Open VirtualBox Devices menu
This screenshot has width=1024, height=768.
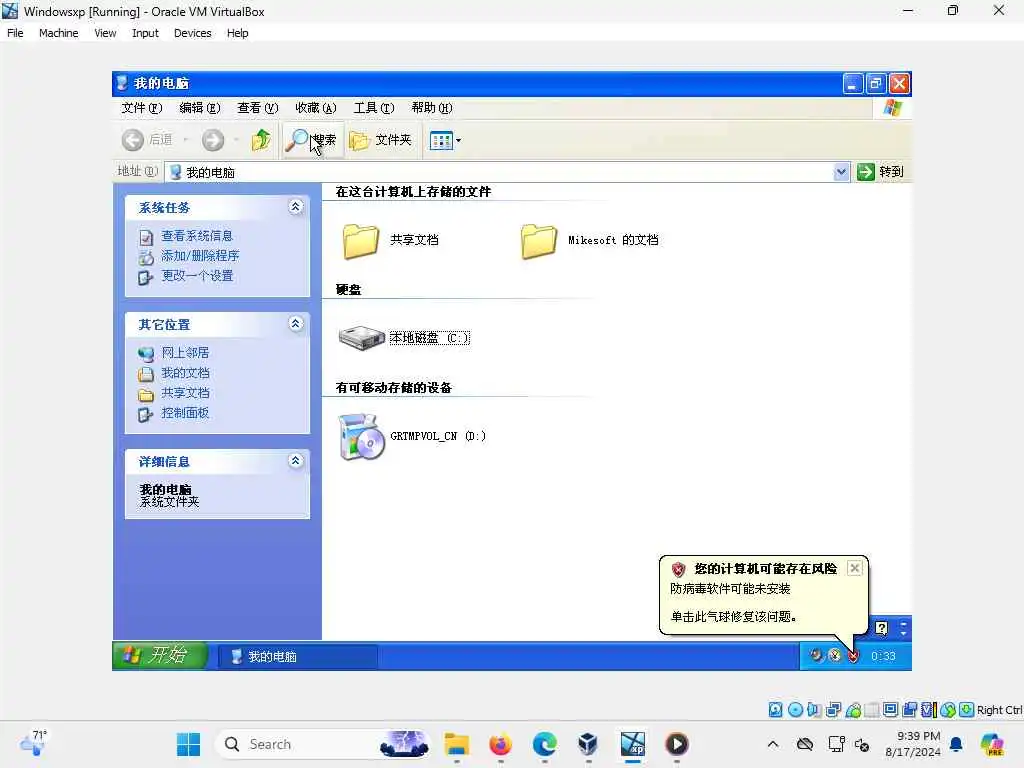pos(192,33)
